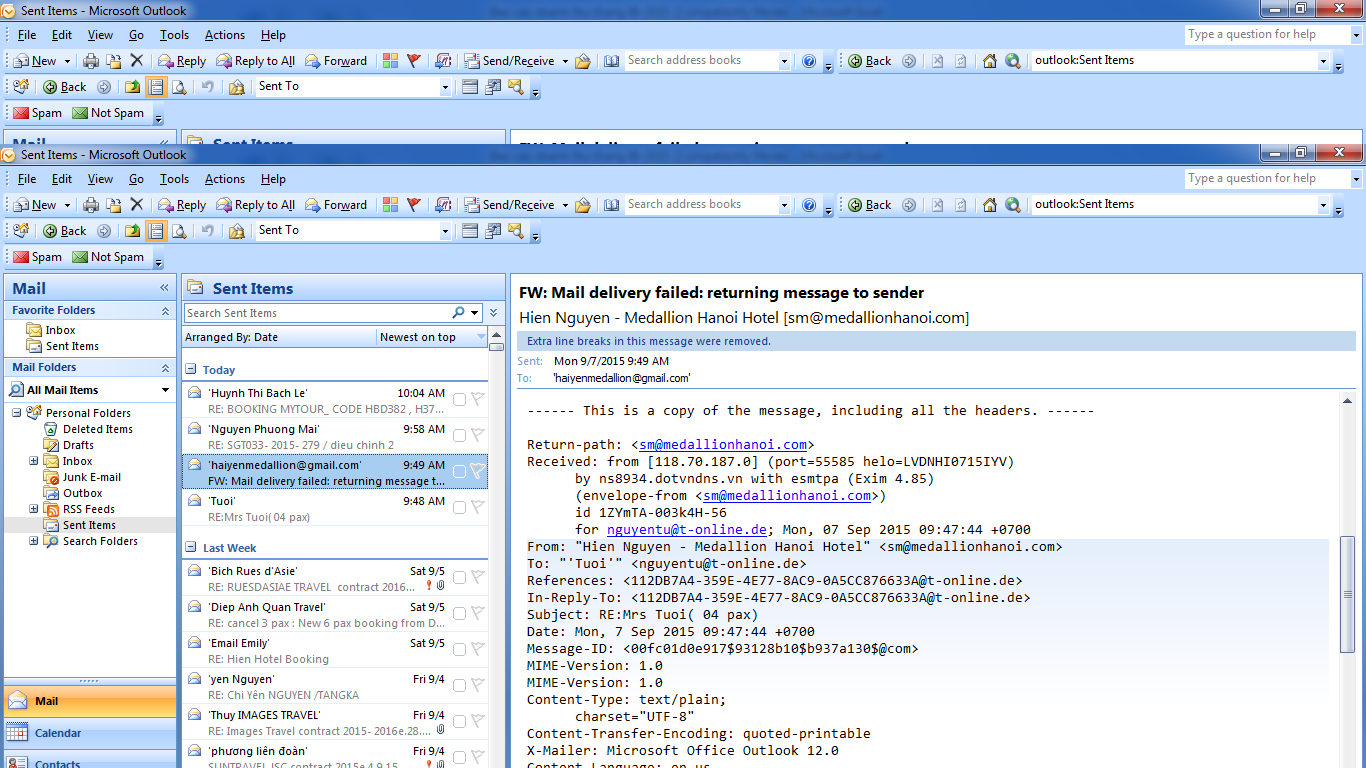
Task: Toggle category box for 'Huynh Thi Bach Le' message
Action: (459, 400)
